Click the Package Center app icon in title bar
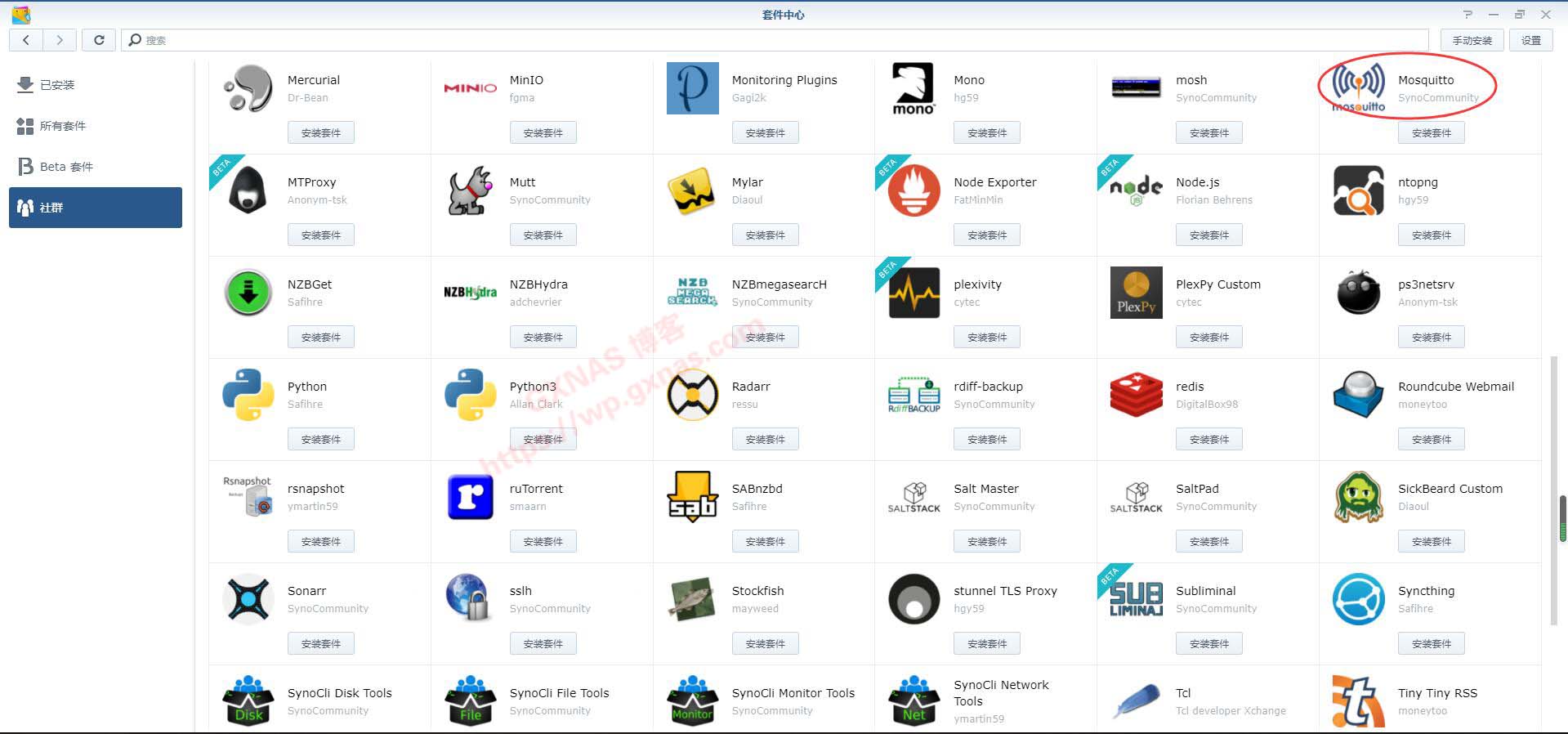The image size is (1568, 734). pos(21,14)
